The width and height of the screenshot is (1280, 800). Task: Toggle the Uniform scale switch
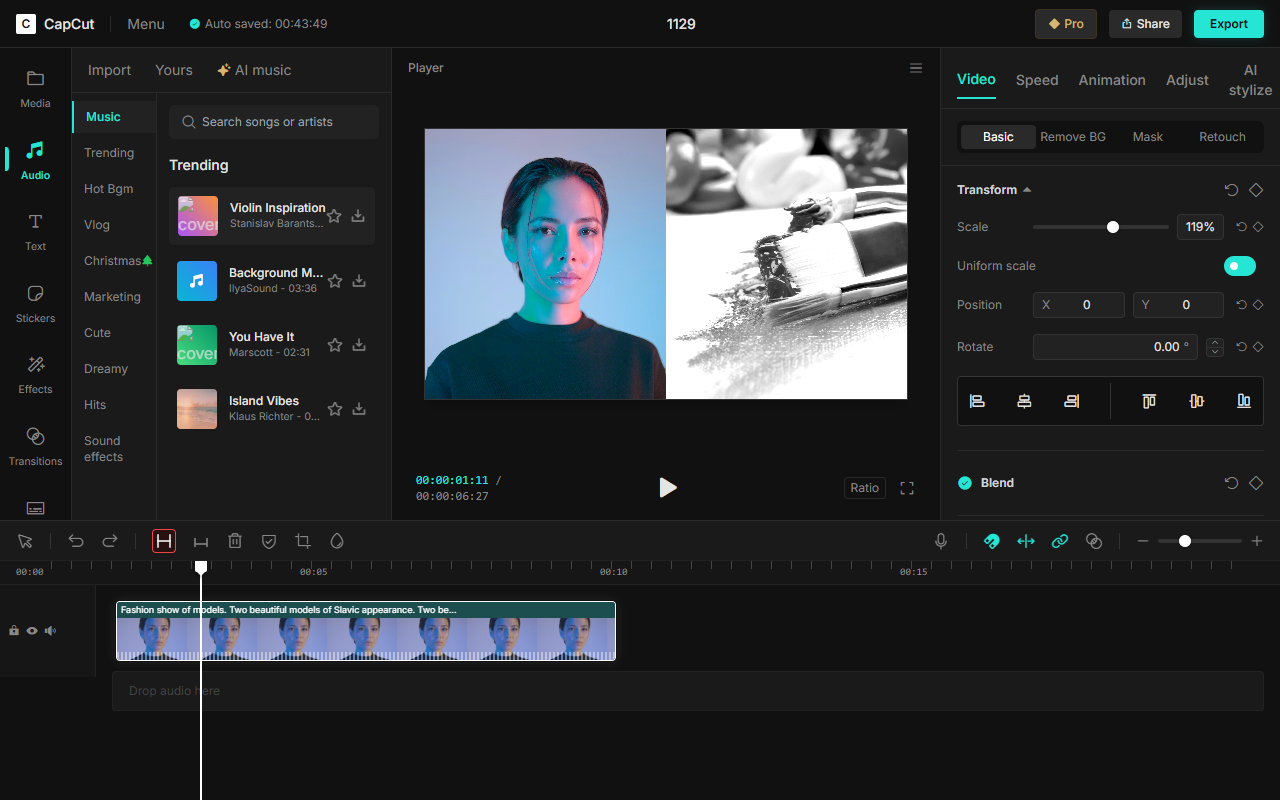click(1239, 266)
